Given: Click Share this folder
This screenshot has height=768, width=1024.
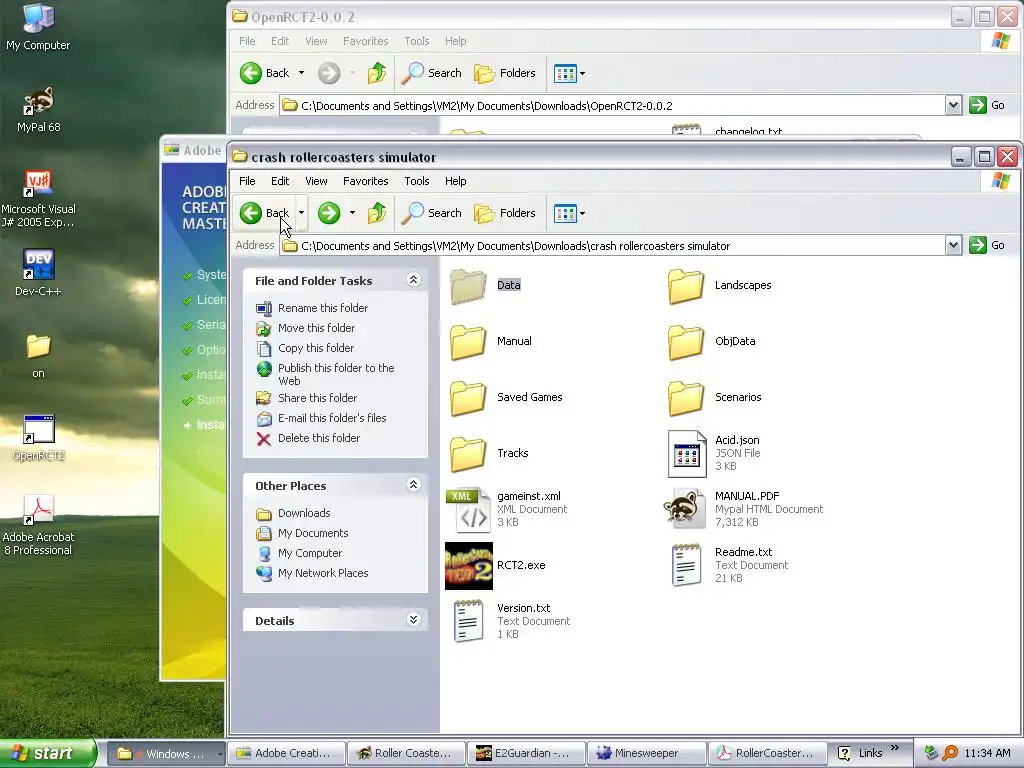Looking at the screenshot, I should (306, 398).
